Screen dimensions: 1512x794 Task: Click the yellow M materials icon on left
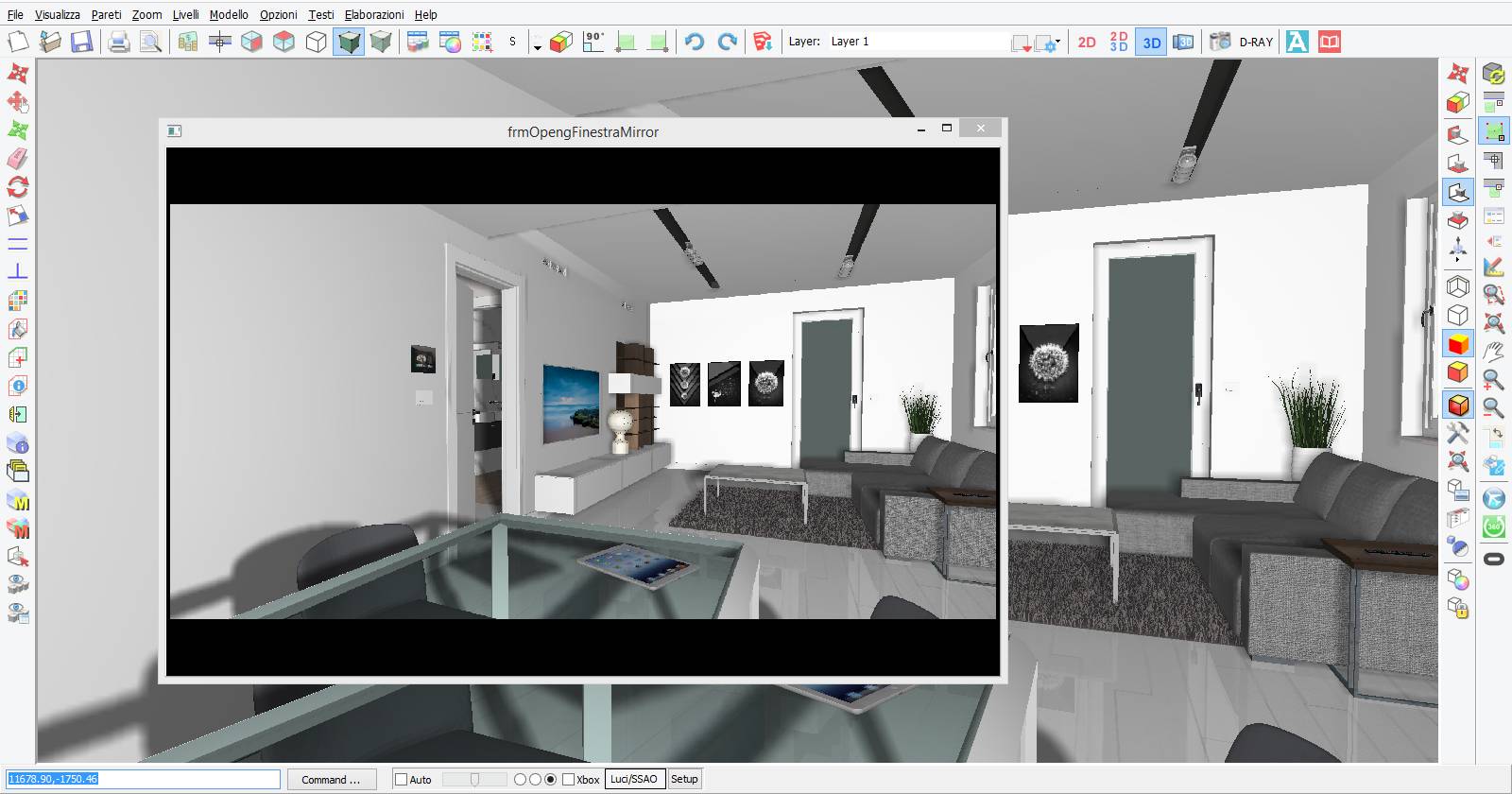[x=18, y=500]
